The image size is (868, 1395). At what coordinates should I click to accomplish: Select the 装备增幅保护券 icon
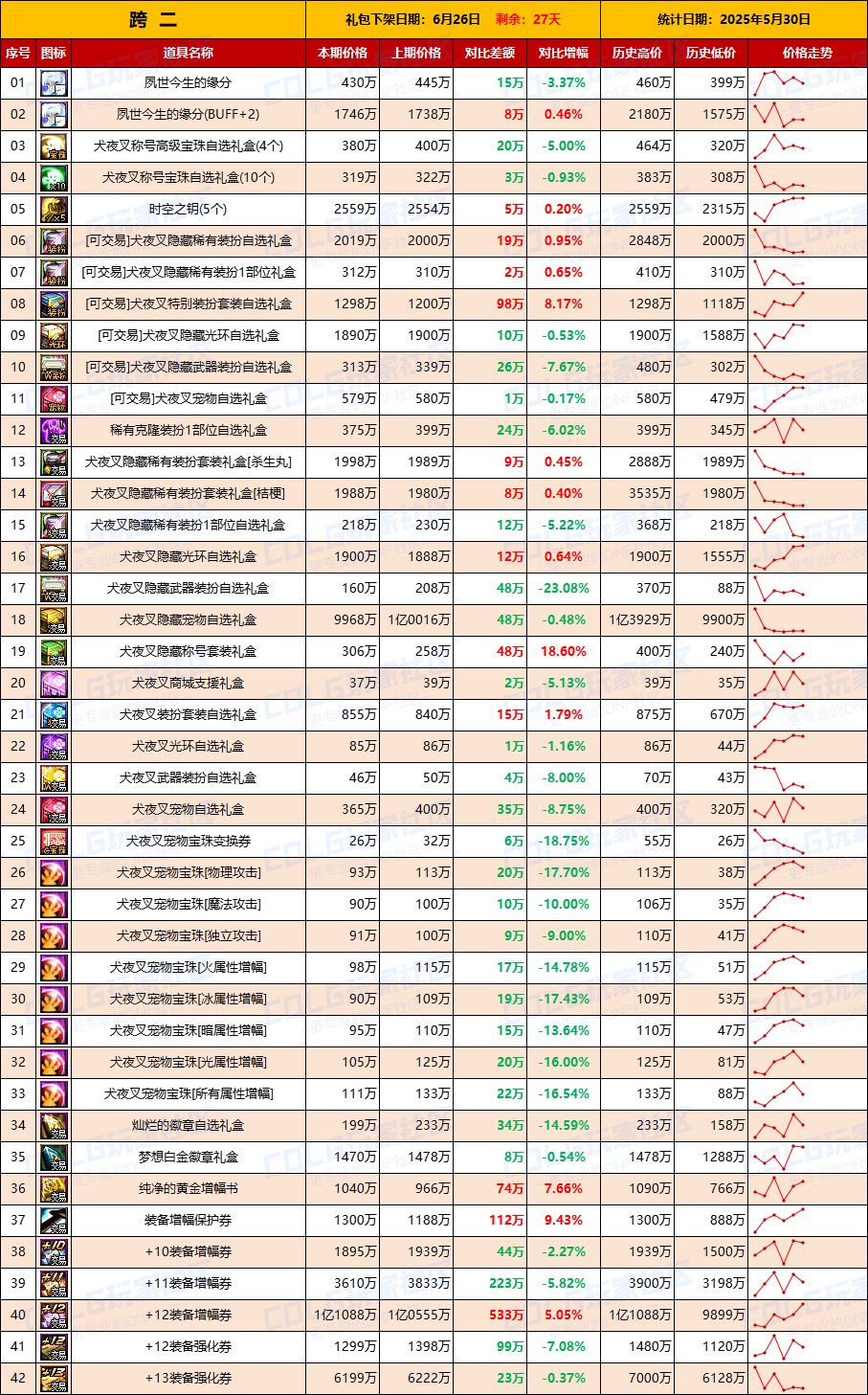[x=54, y=1221]
